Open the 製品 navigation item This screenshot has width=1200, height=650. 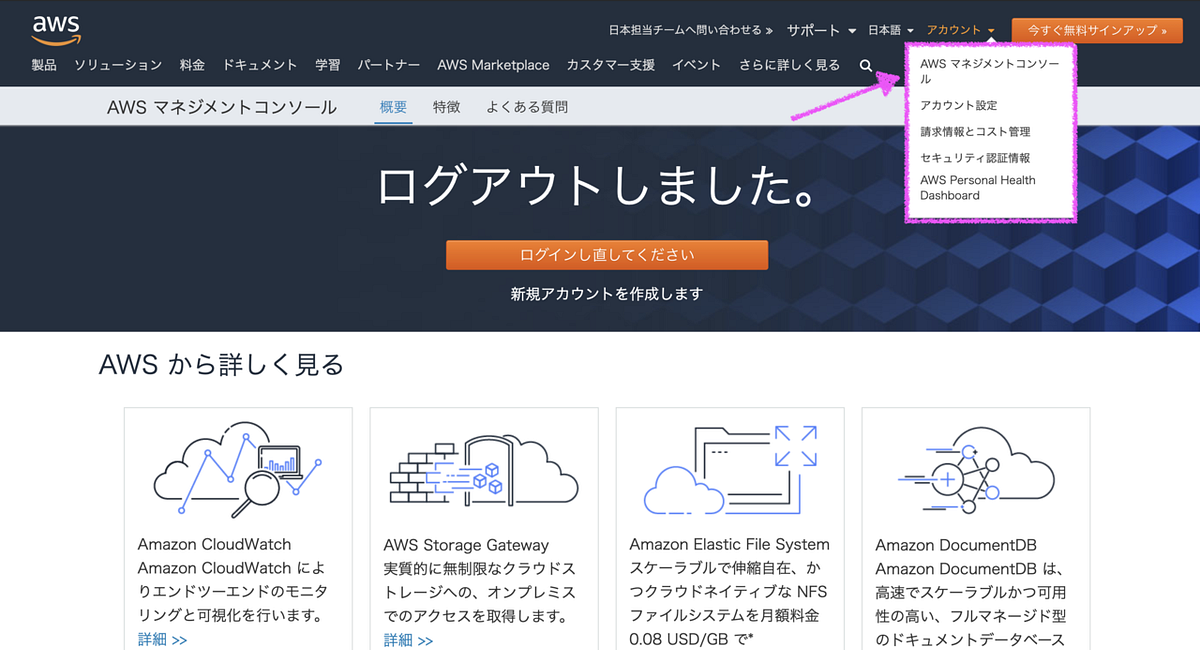[x=44, y=65]
